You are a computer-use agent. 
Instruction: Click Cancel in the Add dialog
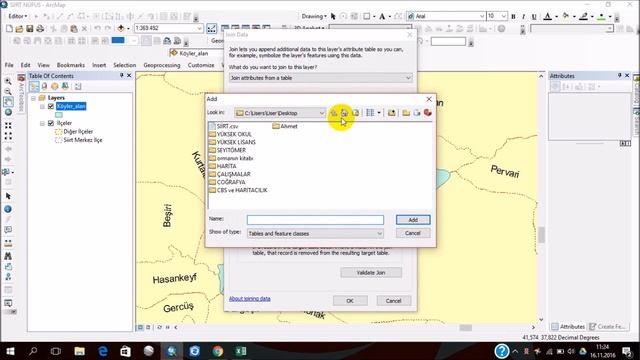(x=413, y=233)
